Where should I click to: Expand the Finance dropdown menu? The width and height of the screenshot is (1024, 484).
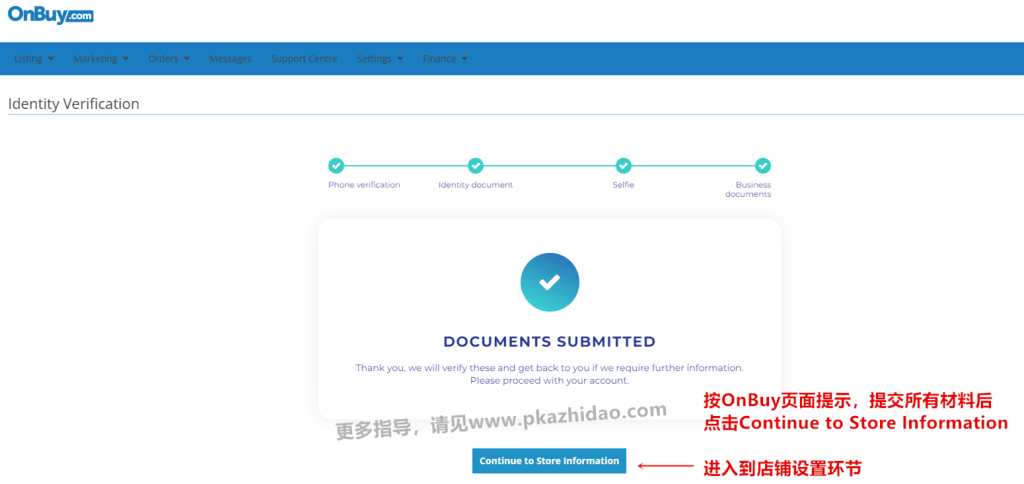[445, 59]
